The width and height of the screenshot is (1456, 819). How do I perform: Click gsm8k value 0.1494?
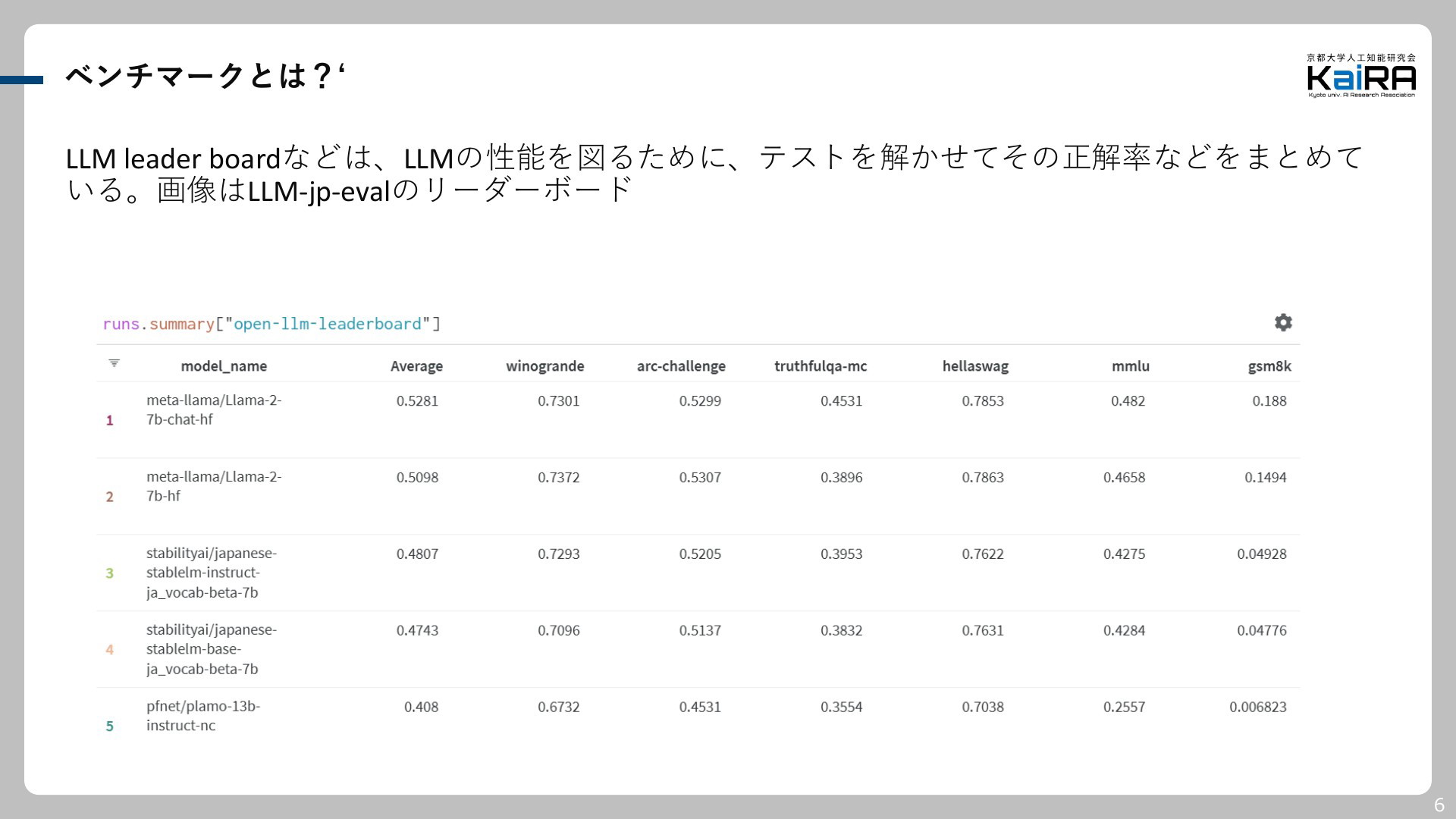1266,478
